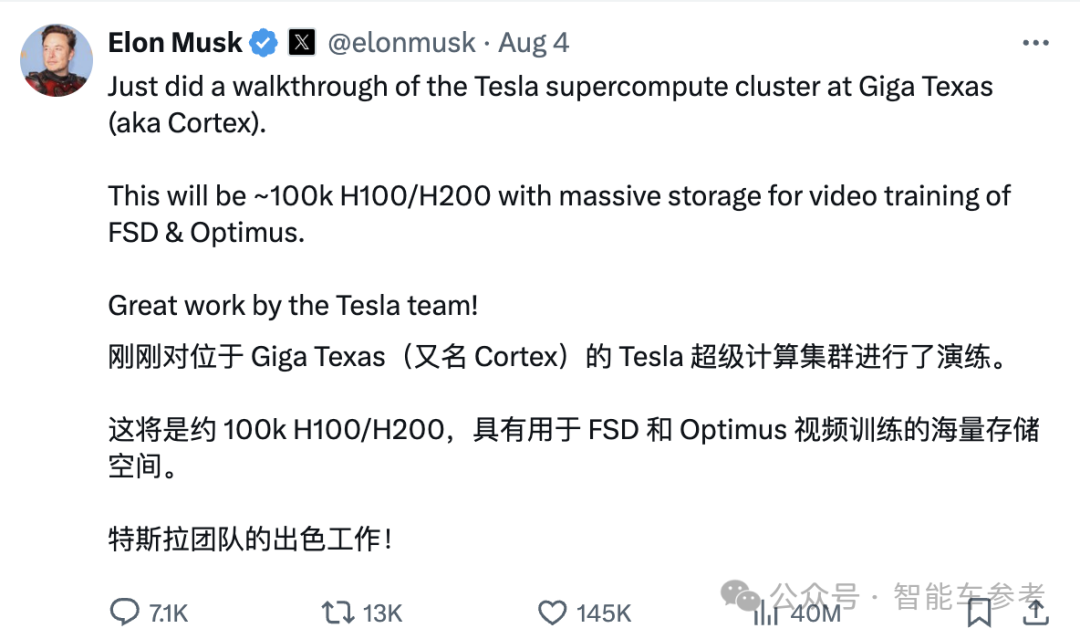Click the blue verified checkmark badge
This screenshot has height=639, width=1080.
tap(265, 43)
